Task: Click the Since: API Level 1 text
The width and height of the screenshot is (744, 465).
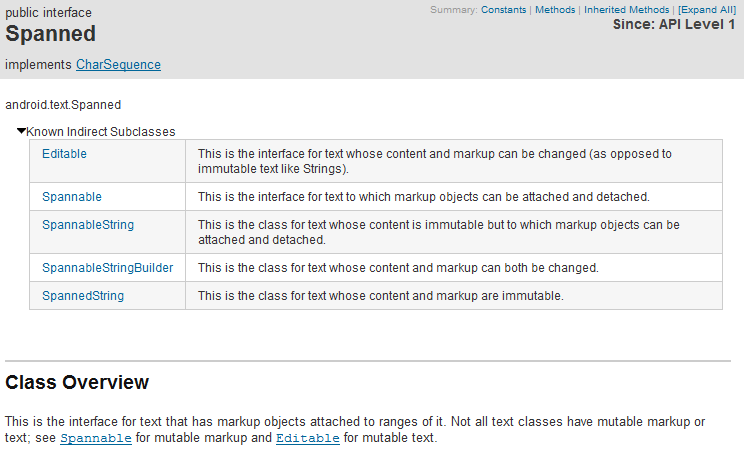Action: pyautogui.click(x=674, y=25)
